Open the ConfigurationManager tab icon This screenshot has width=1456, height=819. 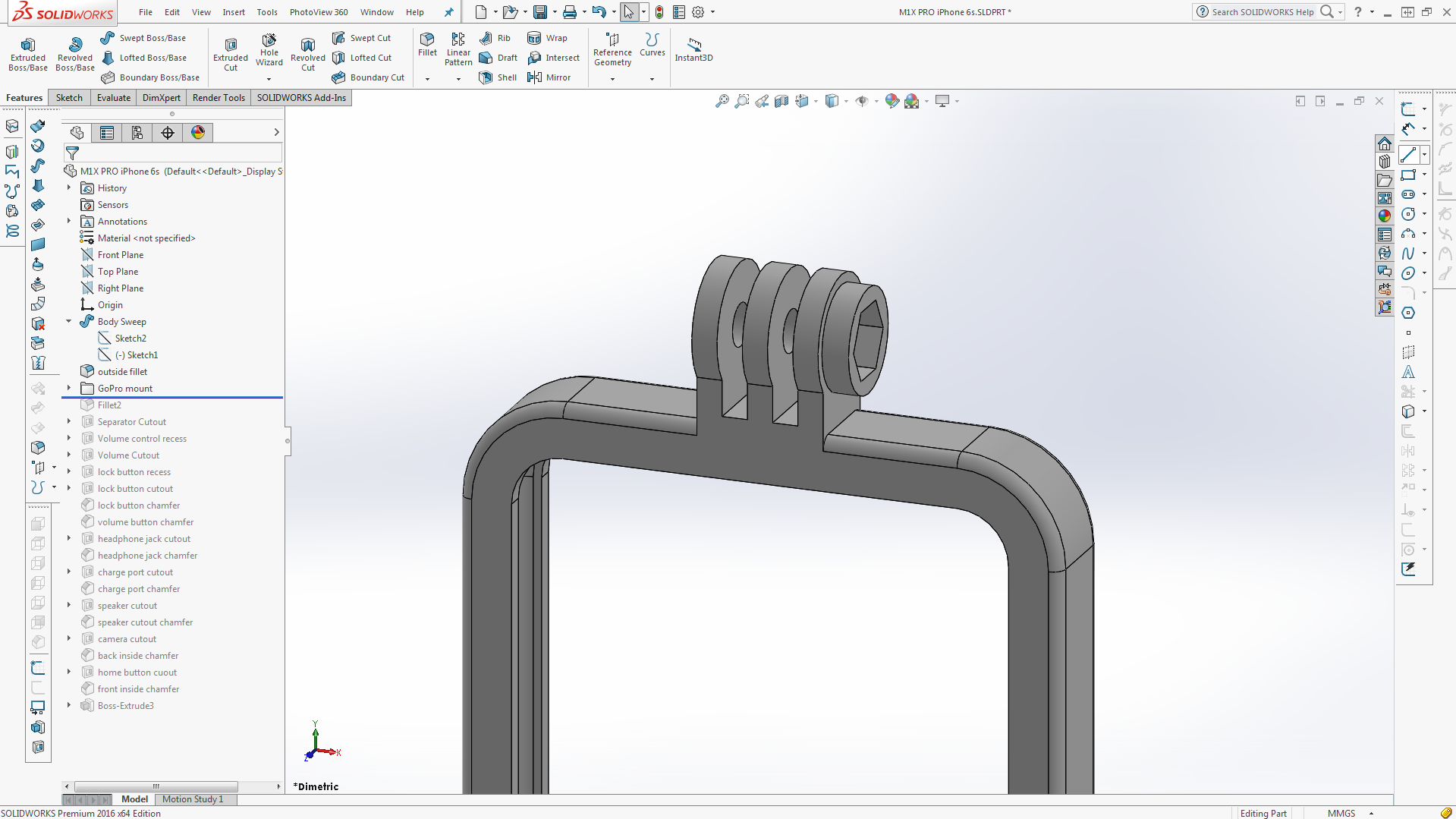click(137, 133)
